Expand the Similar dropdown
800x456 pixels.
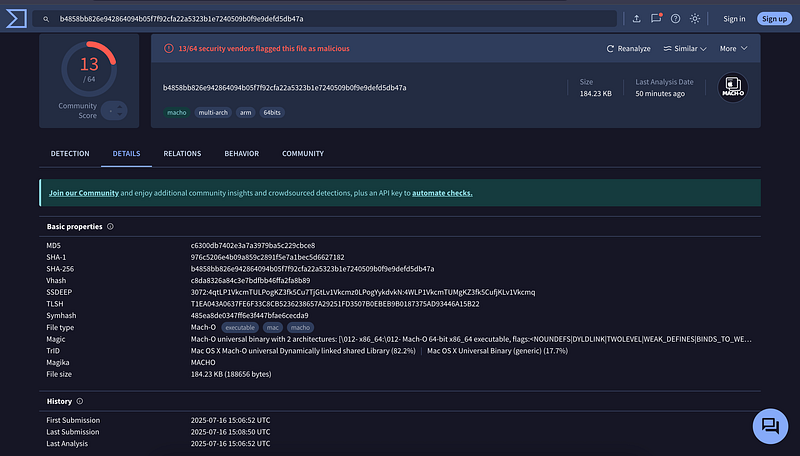click(x=684, y=48)
